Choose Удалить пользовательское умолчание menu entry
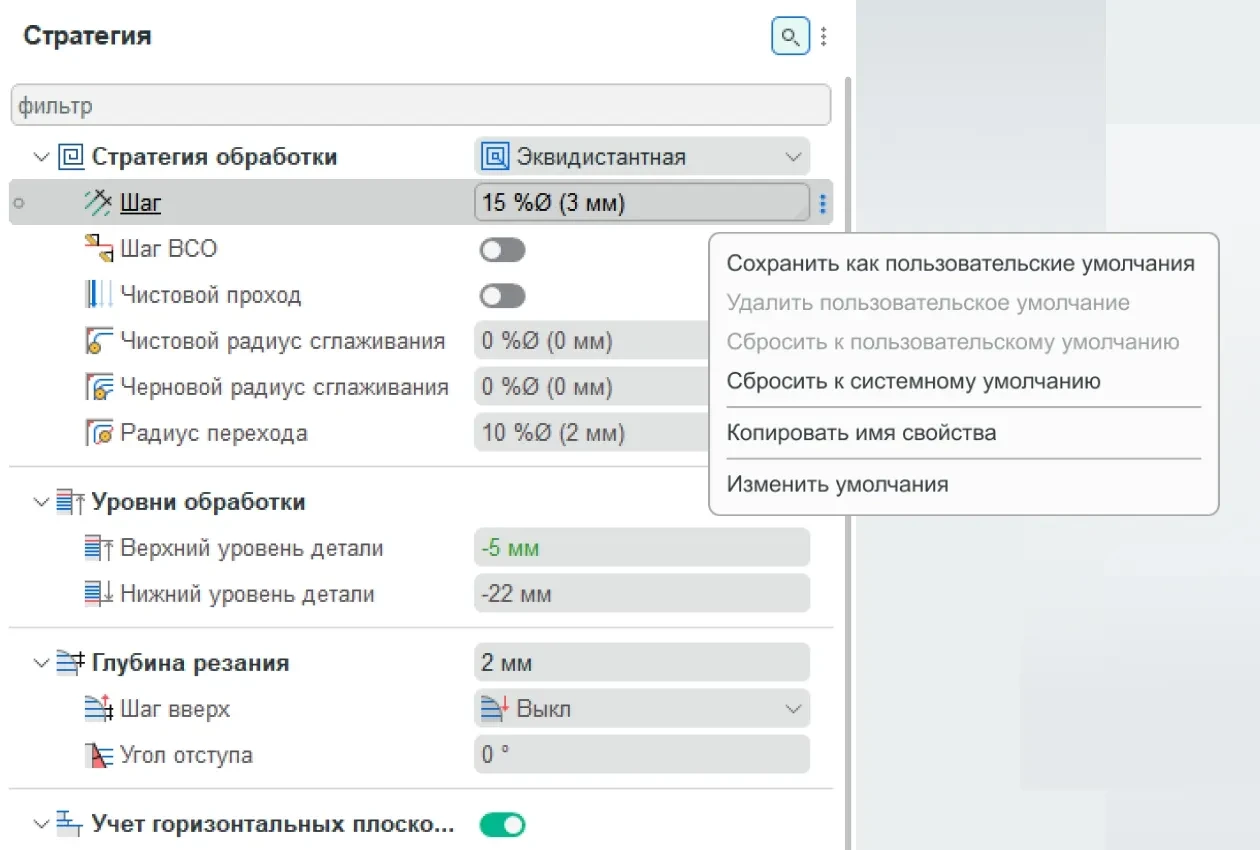The width and height of the screenshot is (1260, 850). [928, 303]
